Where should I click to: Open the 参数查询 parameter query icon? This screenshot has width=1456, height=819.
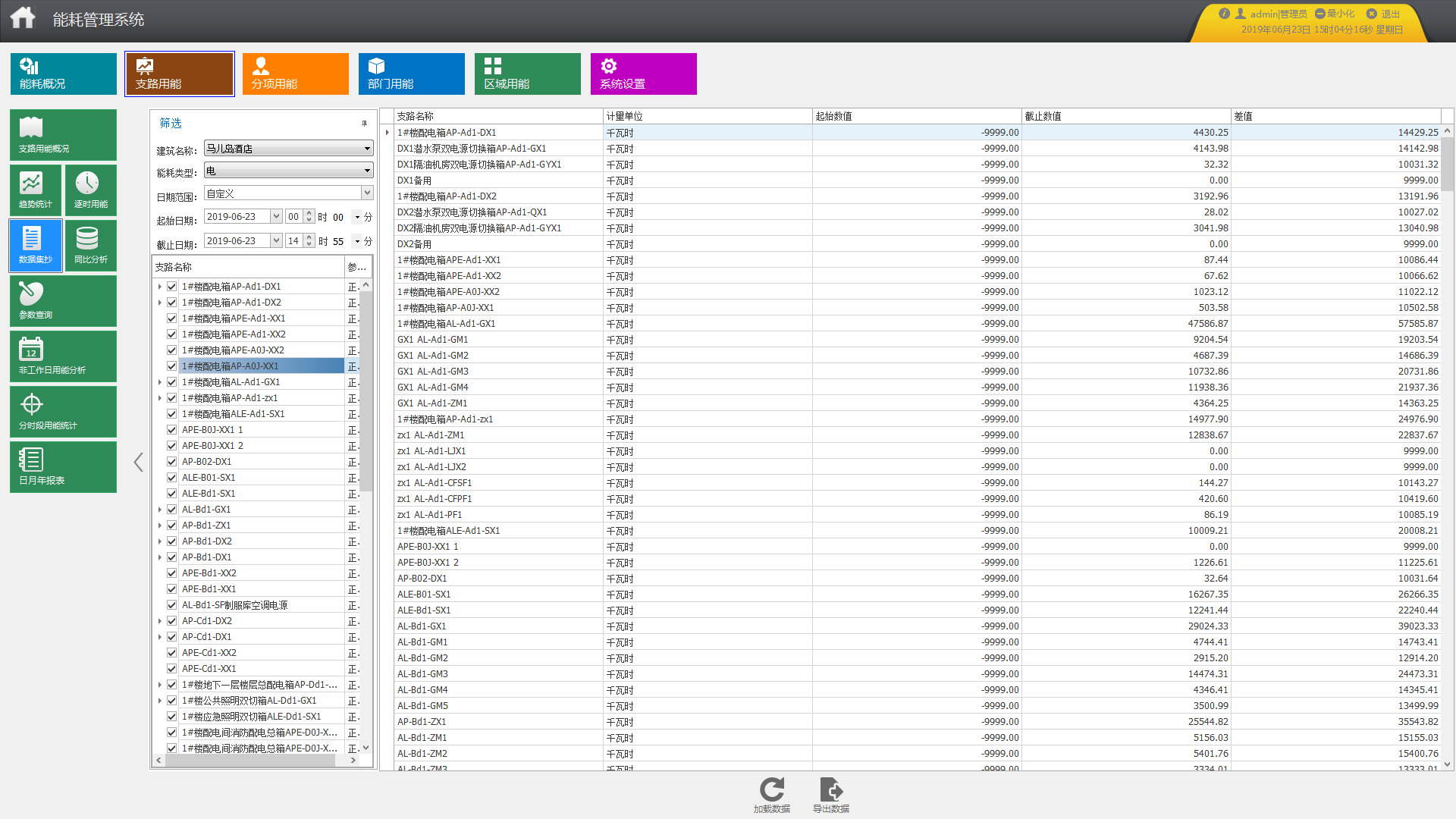(63, 300)
